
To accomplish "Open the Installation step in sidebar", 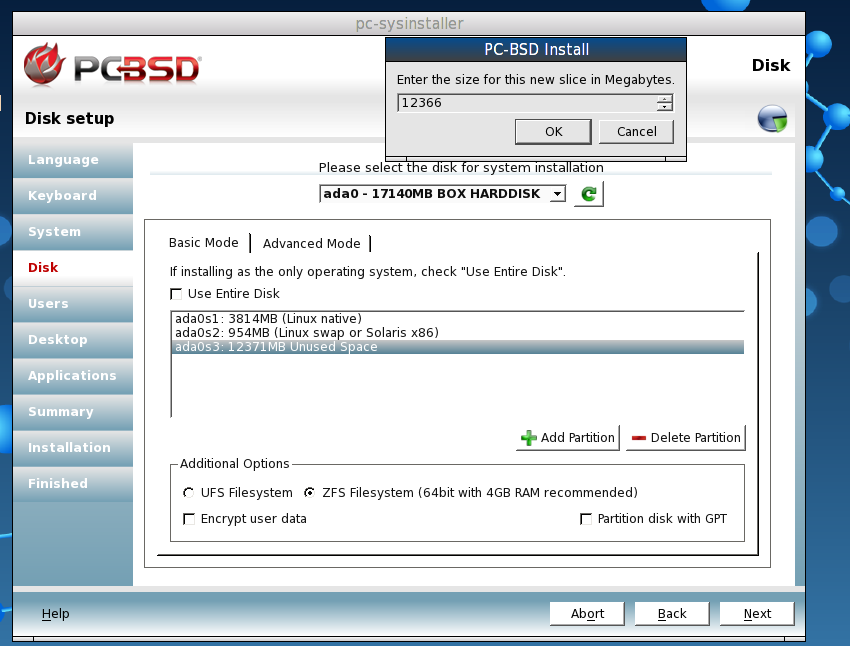I will coord(73,448).
